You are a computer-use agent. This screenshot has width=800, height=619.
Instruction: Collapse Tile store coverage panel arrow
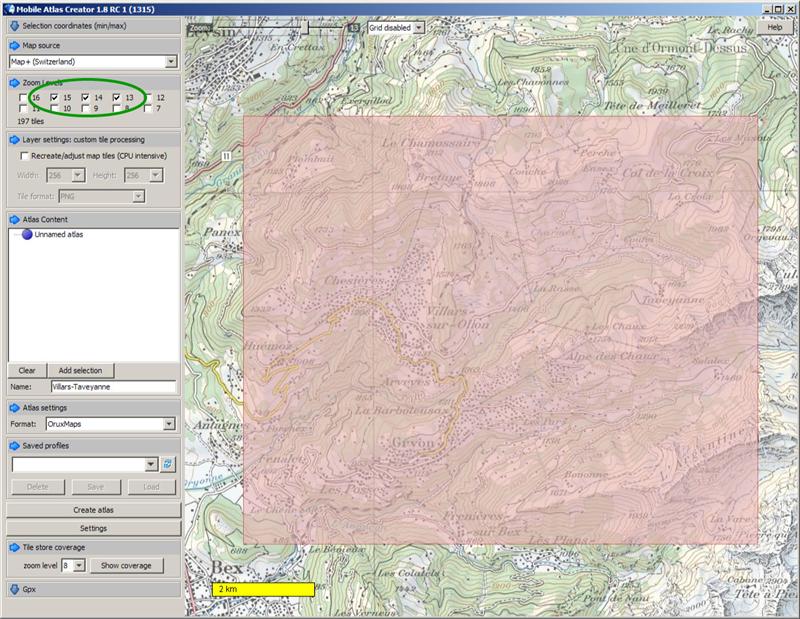[x=14, y=548]
